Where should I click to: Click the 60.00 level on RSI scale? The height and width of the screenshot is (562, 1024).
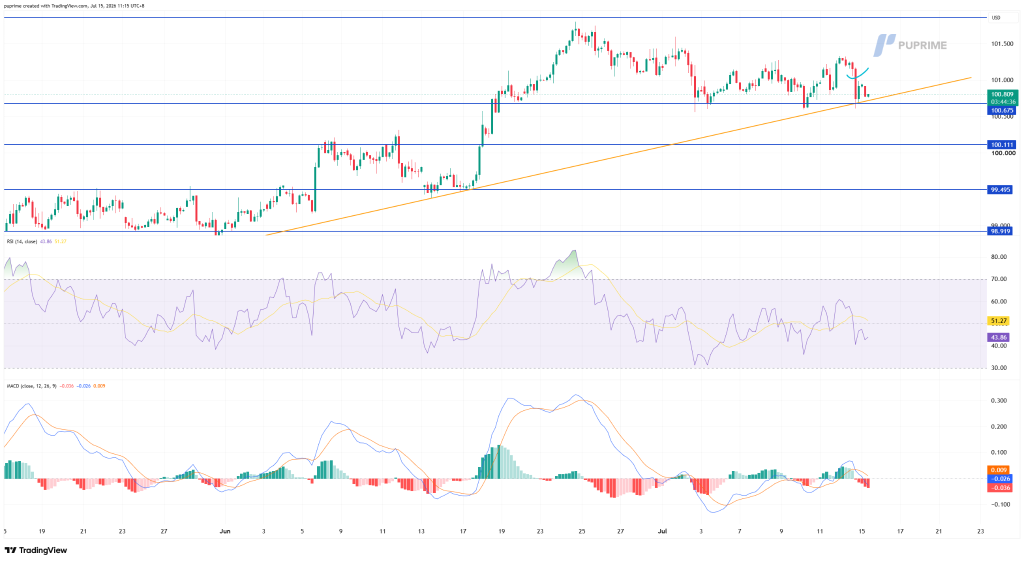[x=999, y=302]
